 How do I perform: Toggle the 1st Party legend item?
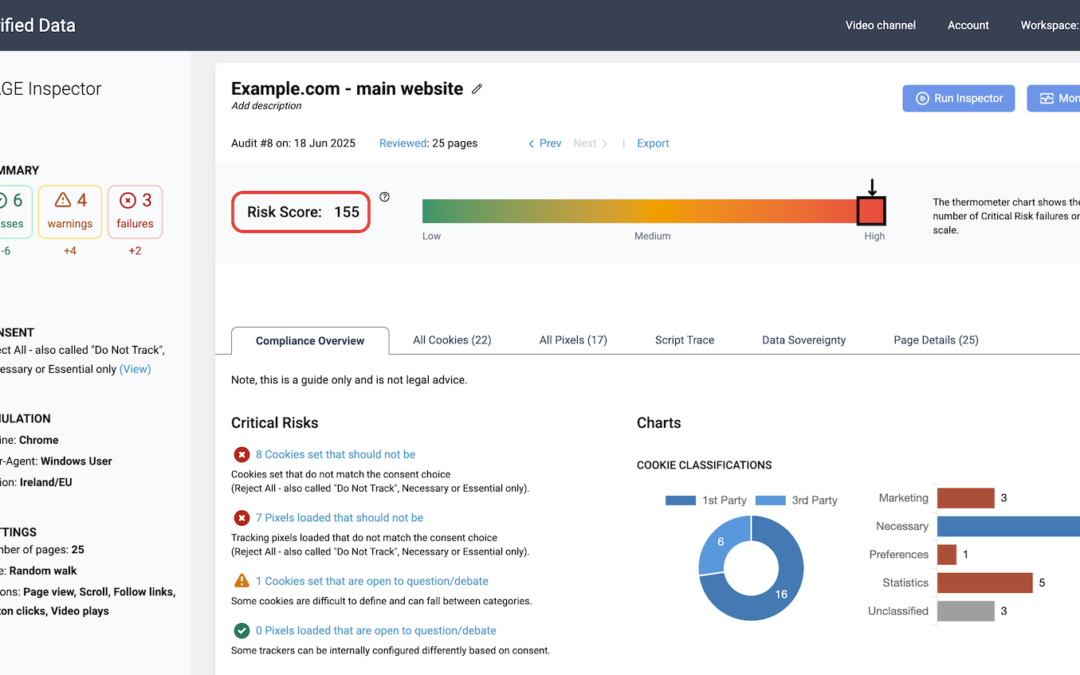click(x=706, y=500)
